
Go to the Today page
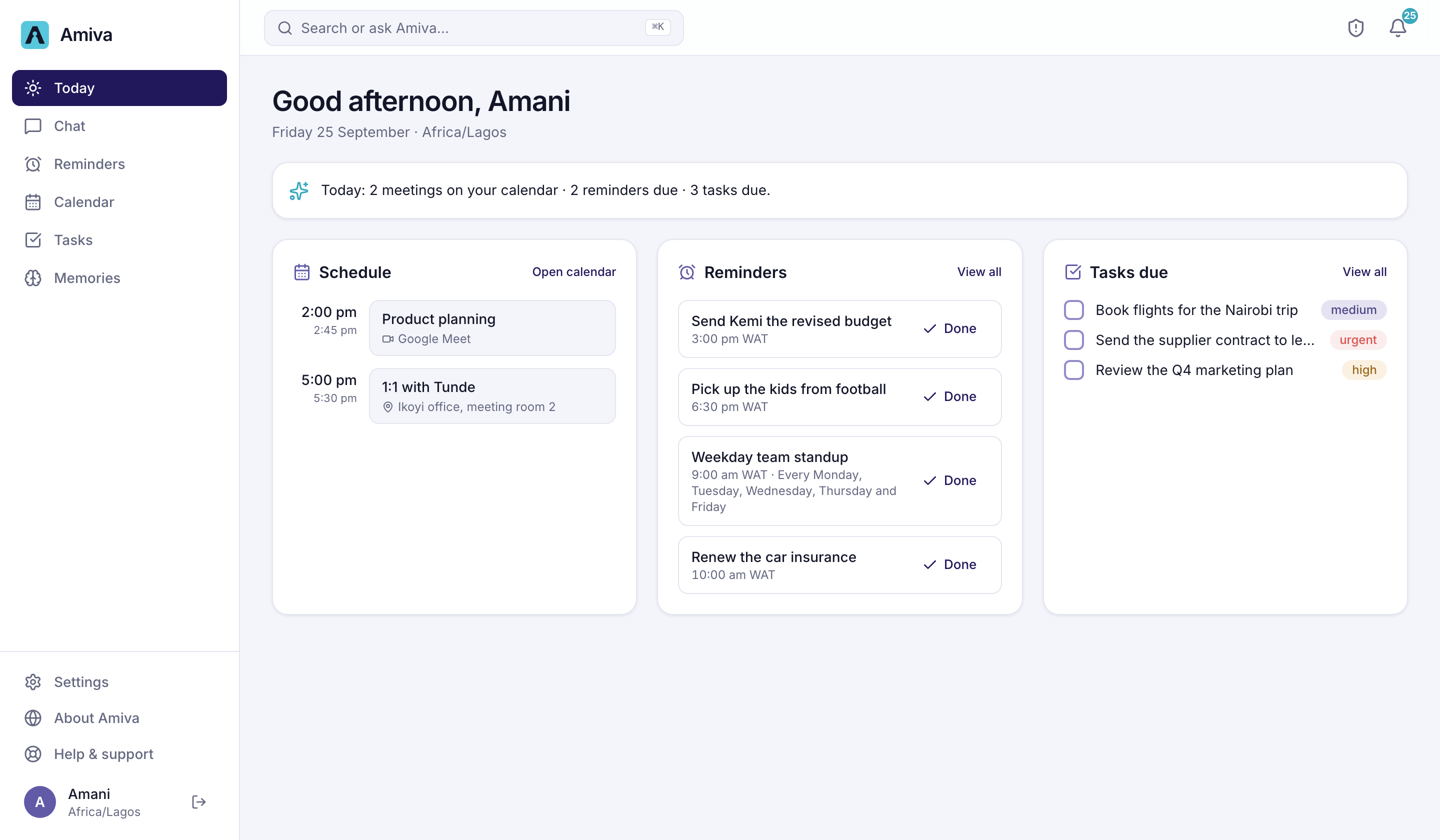(x=119, y=88)
